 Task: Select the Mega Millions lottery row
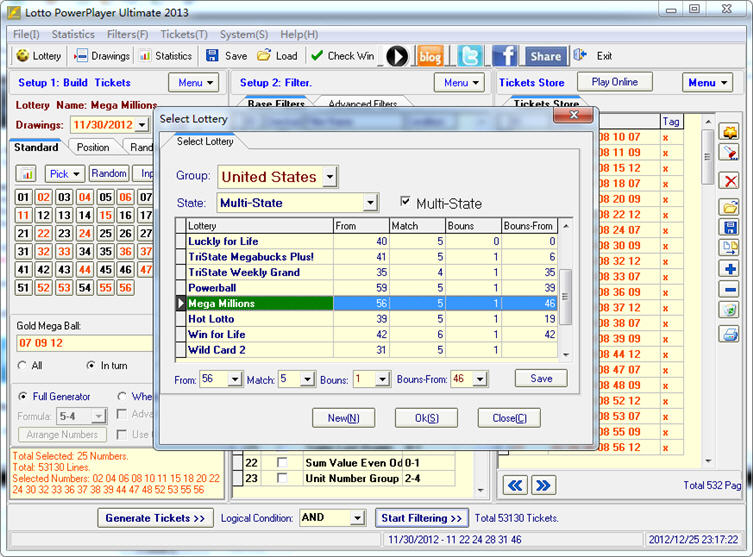point(366,303)
